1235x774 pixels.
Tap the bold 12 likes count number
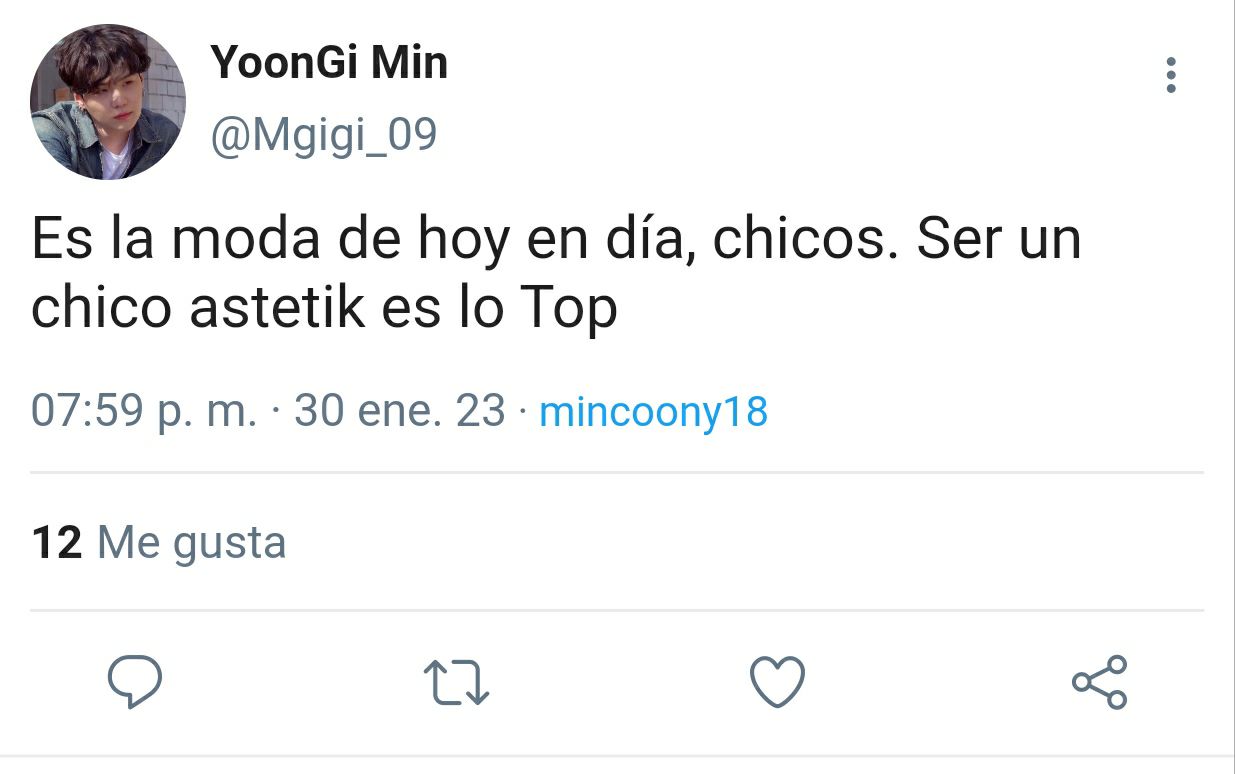[57, 543]
